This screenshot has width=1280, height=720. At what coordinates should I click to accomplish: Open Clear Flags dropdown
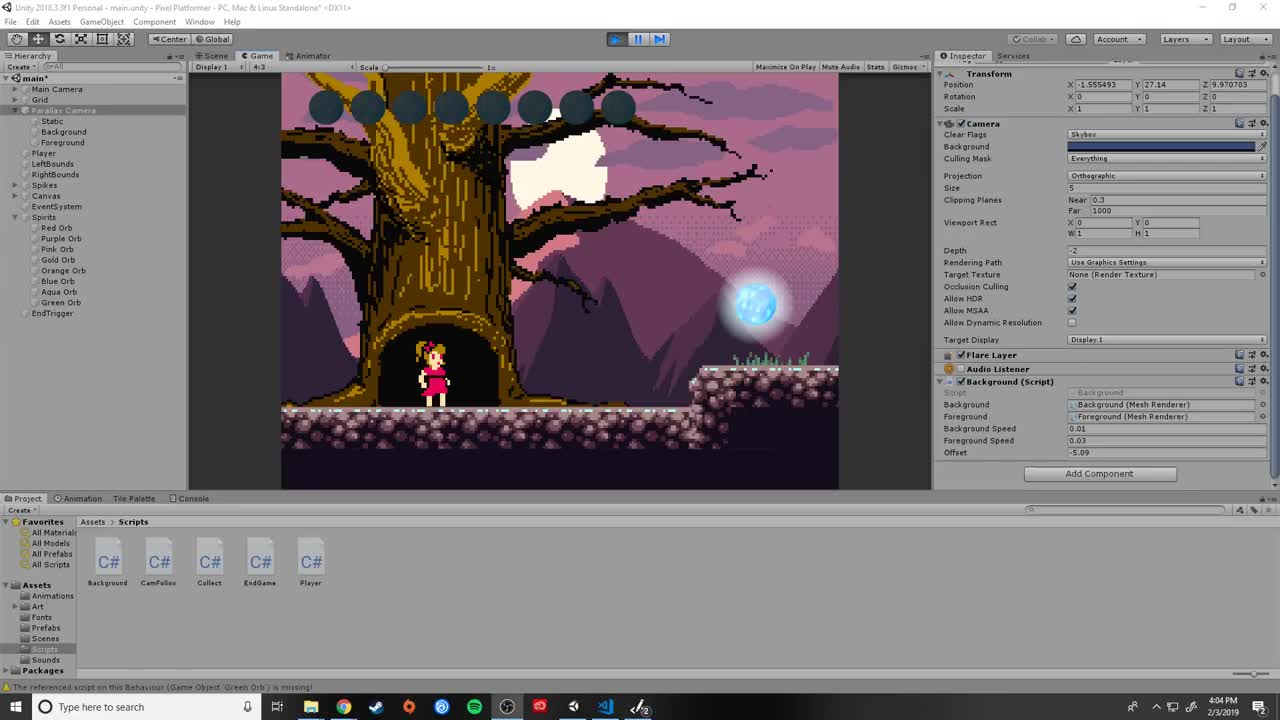(1167, 134)
